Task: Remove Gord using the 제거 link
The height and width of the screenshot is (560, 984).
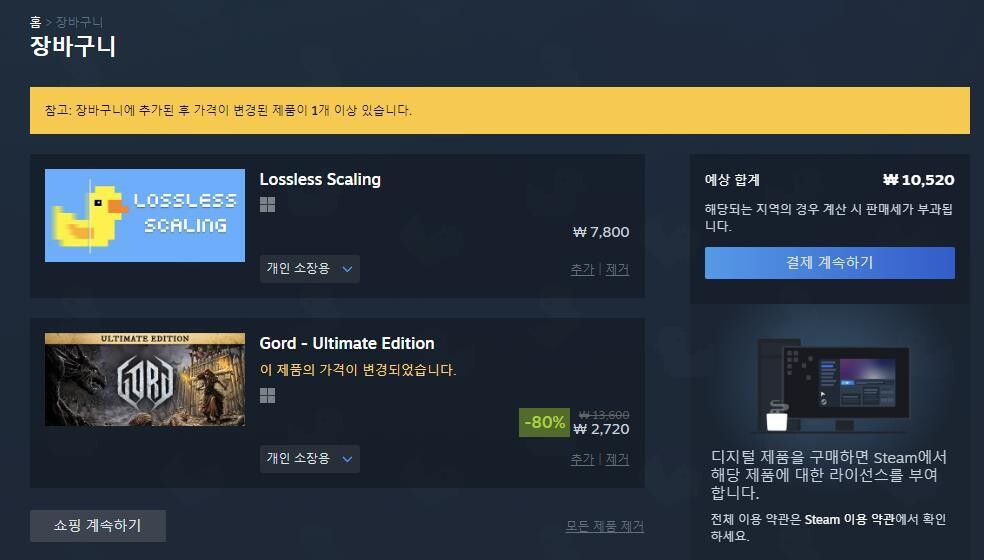Action: [x=617, y=460]
